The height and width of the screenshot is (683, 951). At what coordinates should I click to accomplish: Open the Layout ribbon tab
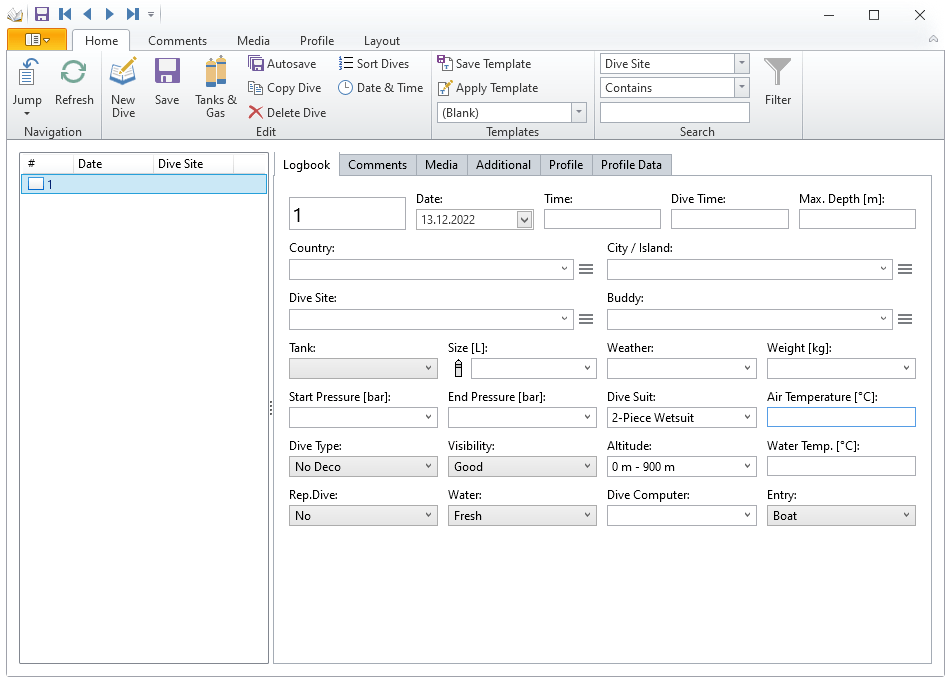pyautogui.click(x=381, y=41)
